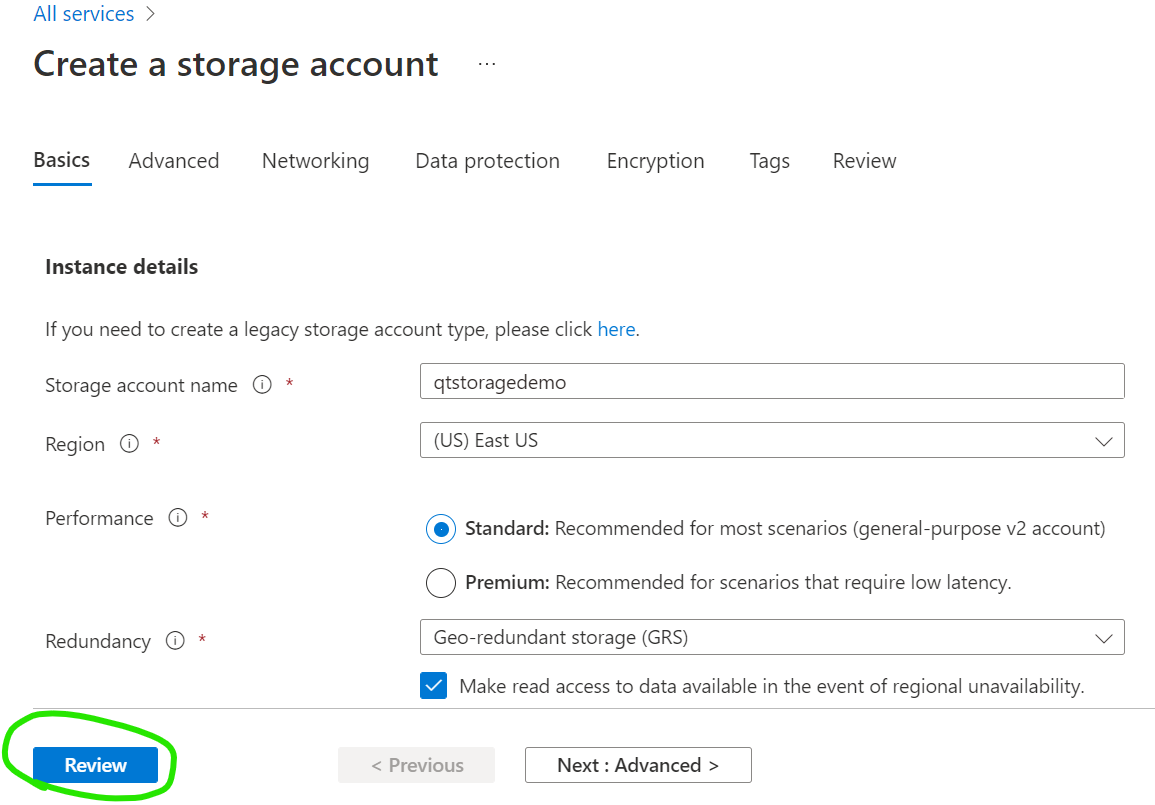The height and width of the screenshot is (805, 1155).
Task: Click the 'Performance' field label
Action: (99, 518)
